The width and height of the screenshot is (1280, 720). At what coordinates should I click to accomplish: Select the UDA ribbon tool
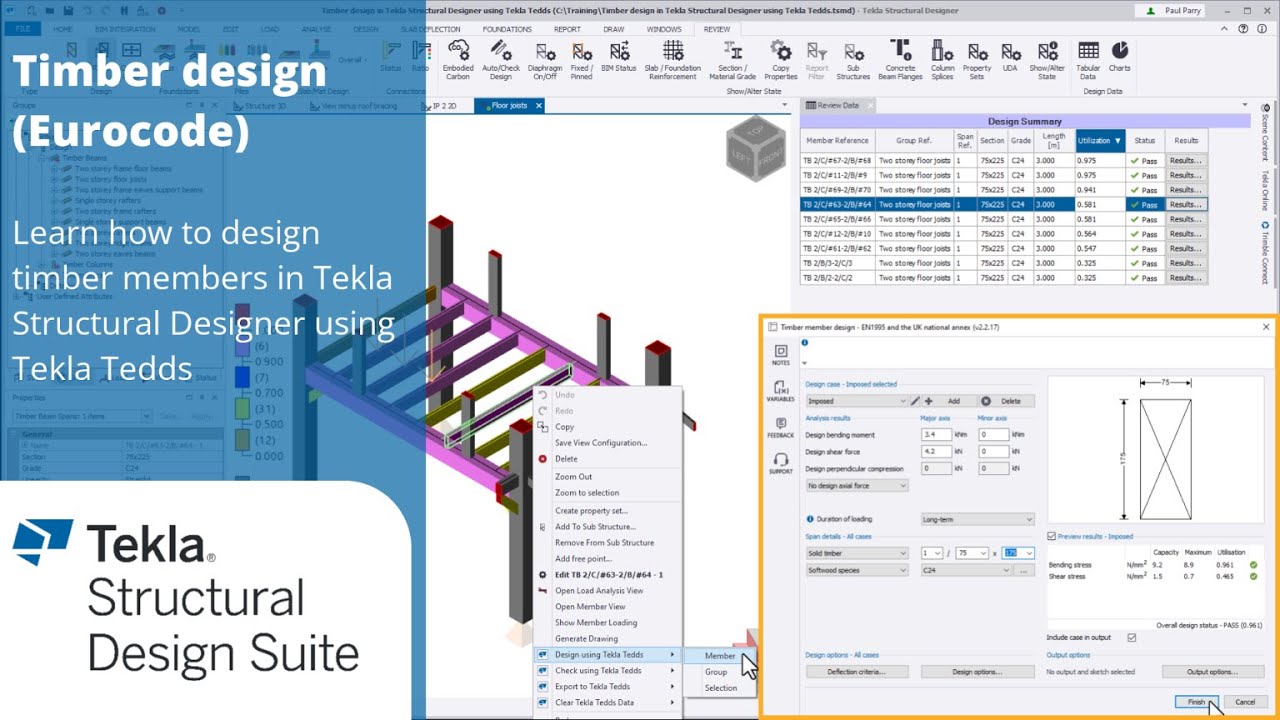coord(1011,56)
